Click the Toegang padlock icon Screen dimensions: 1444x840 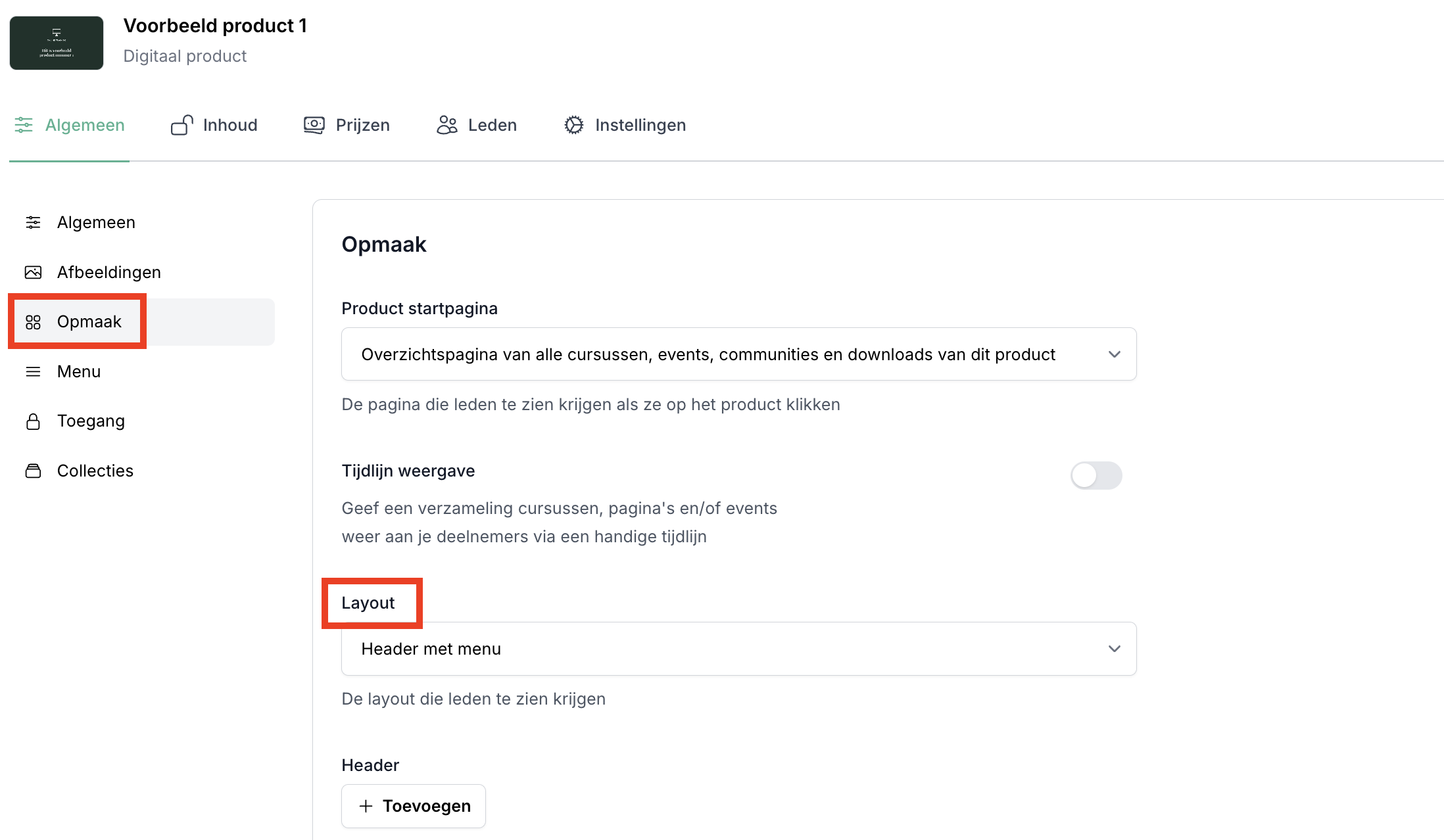(x=33, y=421)
